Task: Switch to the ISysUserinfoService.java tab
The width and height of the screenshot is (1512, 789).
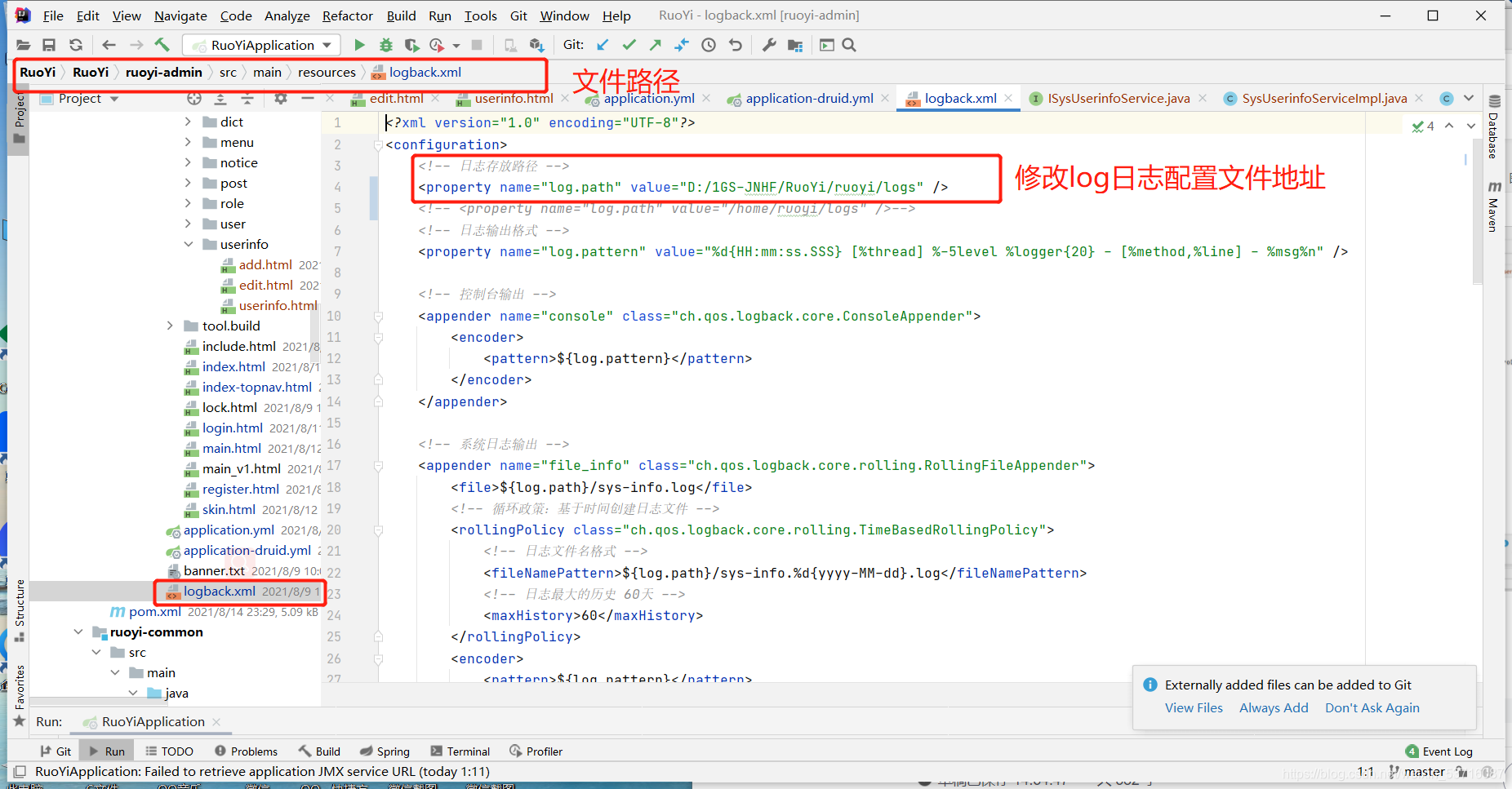Action: click(x=1118, y=99)
